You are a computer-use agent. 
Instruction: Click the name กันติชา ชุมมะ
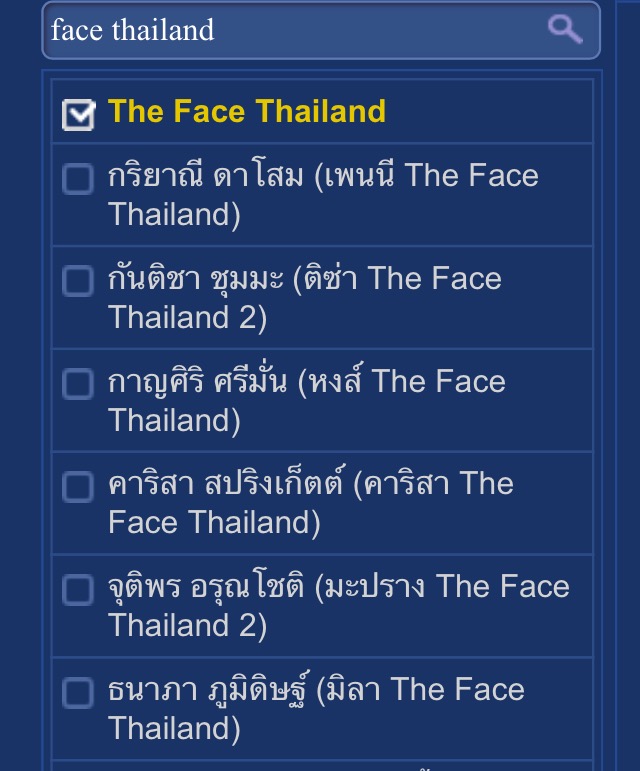tap(196, 279)
